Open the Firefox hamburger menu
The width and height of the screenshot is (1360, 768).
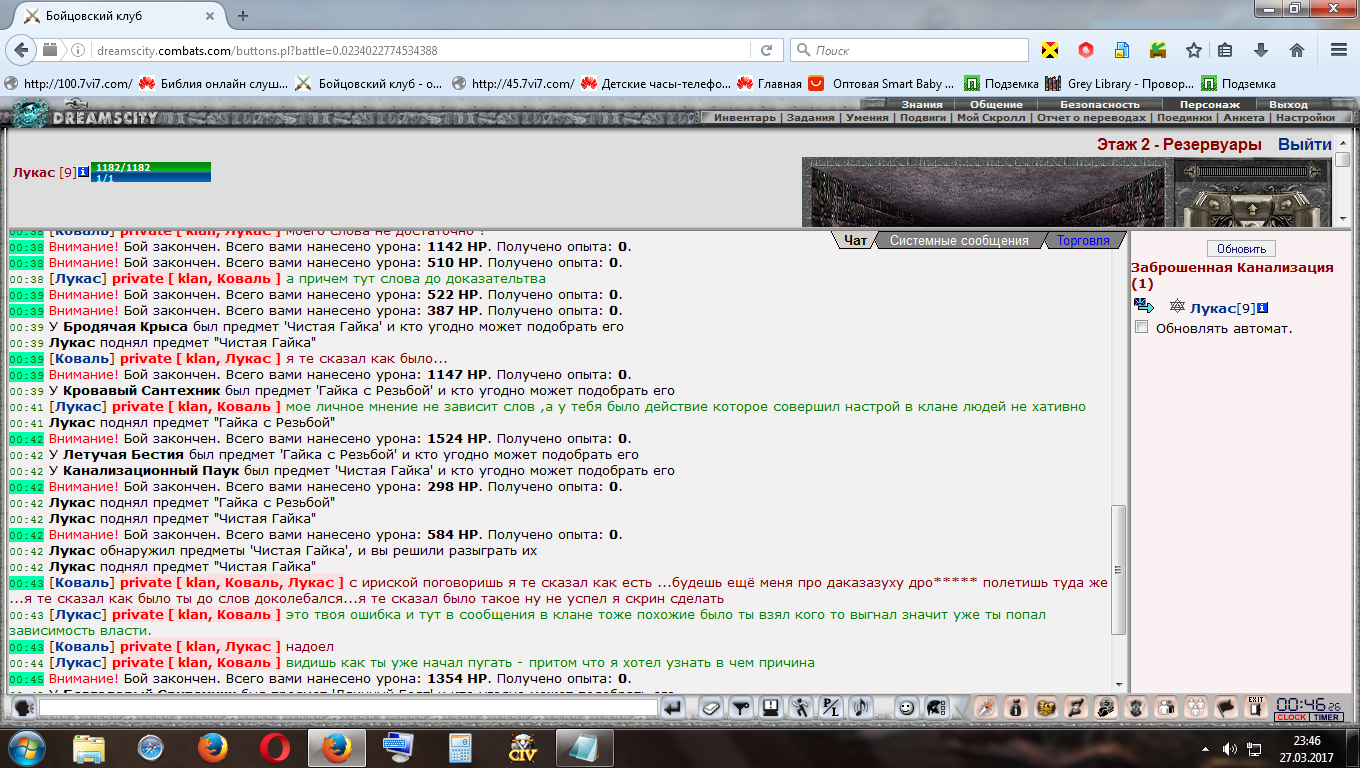pyautogui.click(x=1338, y=50)
